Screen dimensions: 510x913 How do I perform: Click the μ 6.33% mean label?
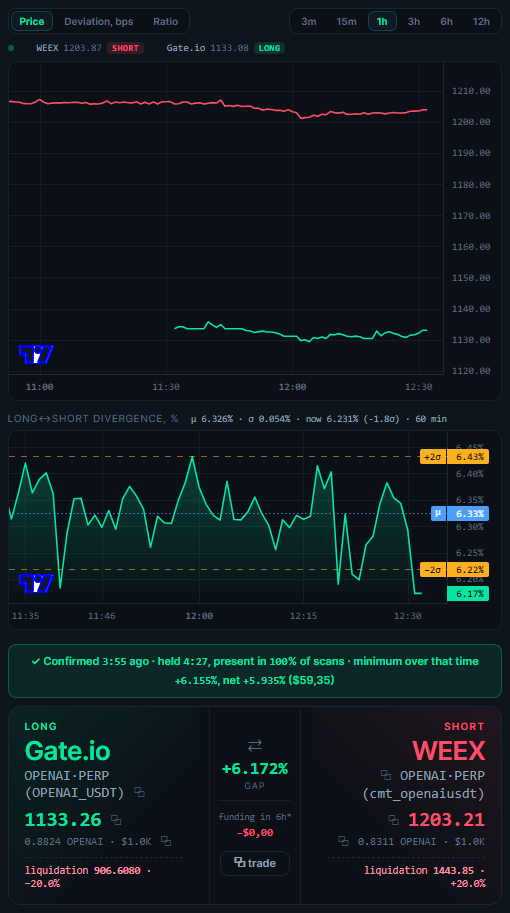click(x=460, y=514)
